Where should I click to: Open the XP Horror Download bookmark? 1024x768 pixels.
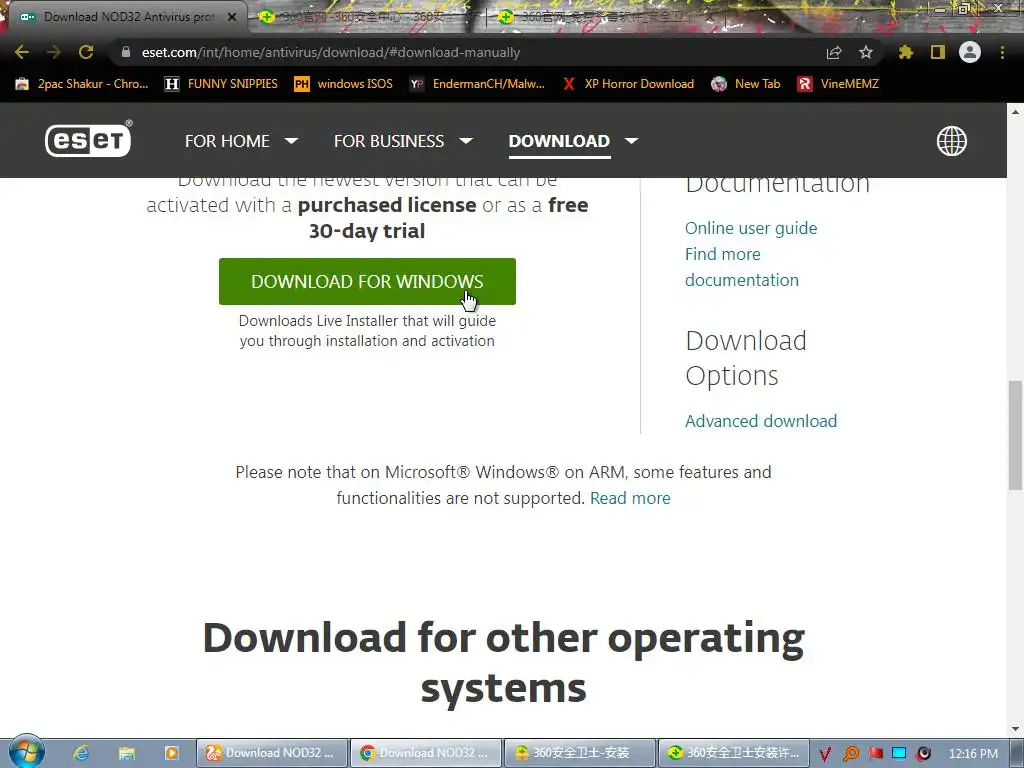coord(629,84)
